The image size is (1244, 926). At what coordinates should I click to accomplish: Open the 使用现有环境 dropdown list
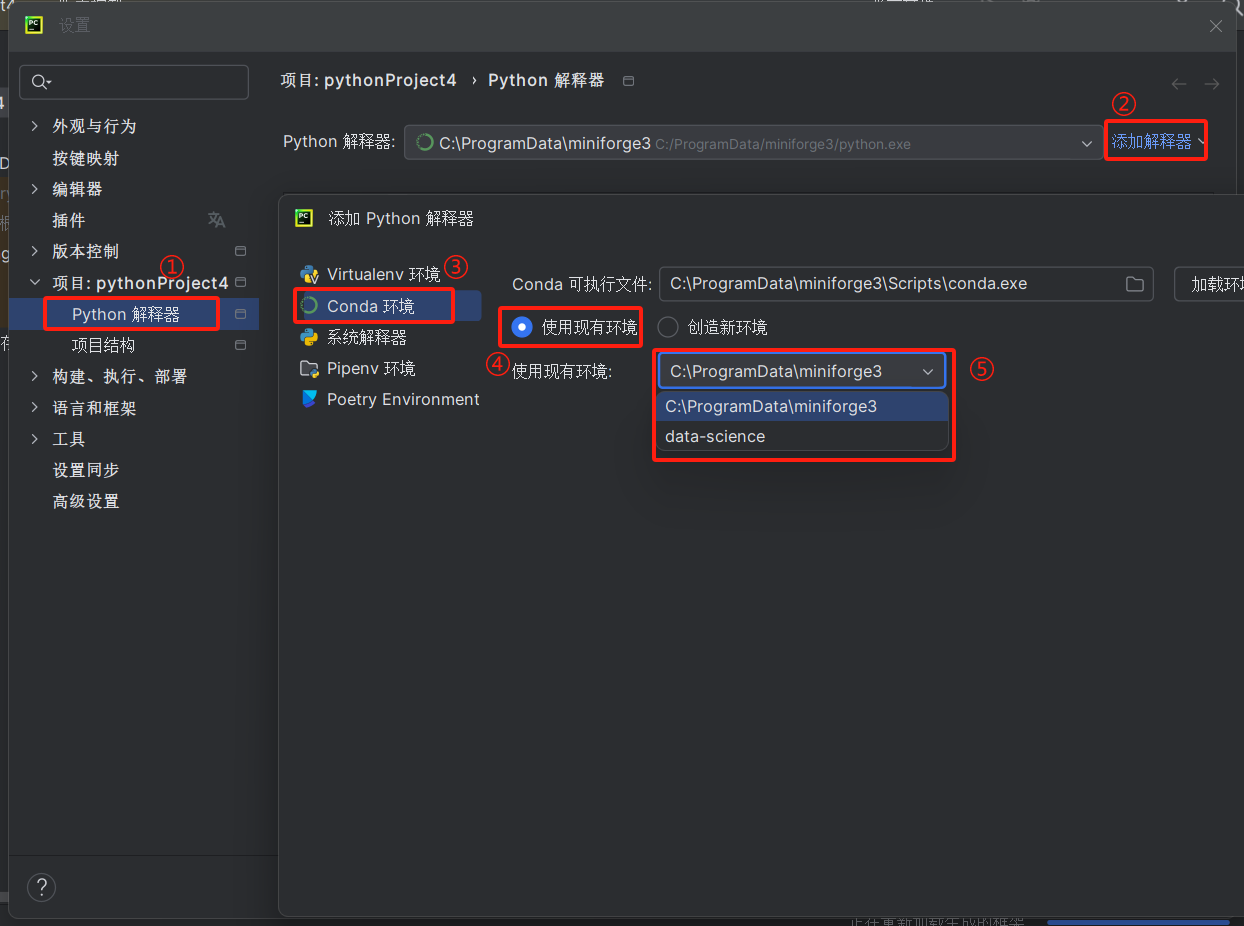coord(927,371)
